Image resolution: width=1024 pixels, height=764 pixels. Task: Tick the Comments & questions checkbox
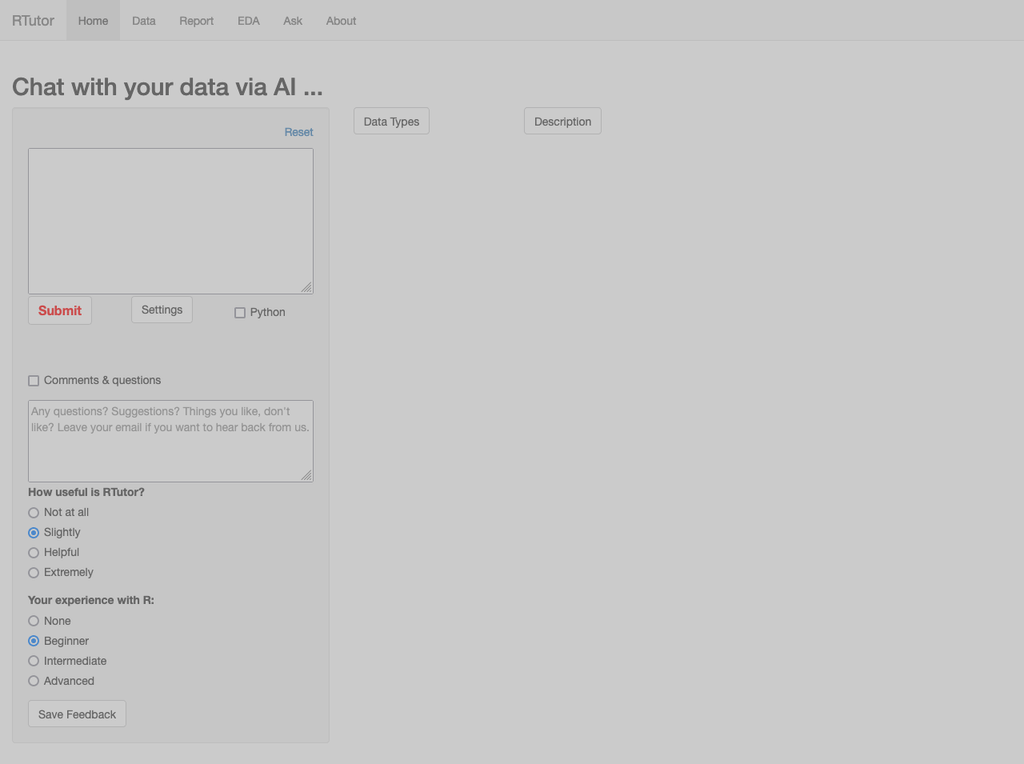(33, 381)
